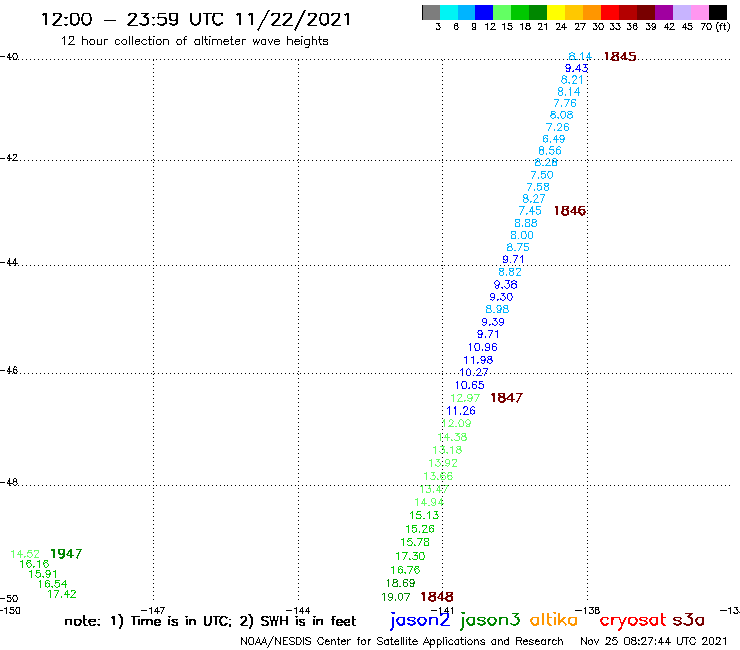This screenshot has height=650, width=740.
Task: Click the wave height value 7.26
Action: click(558, 127)
